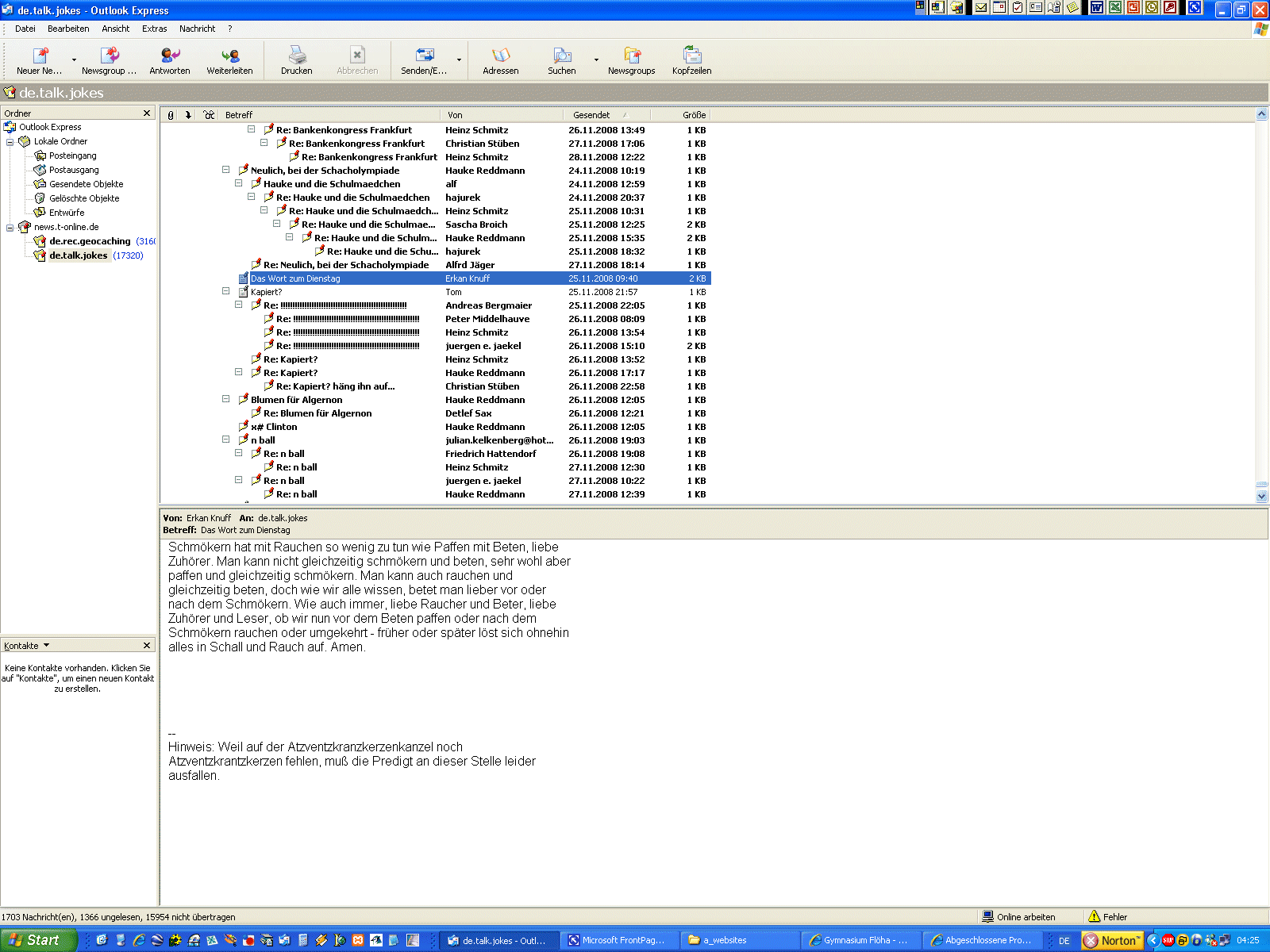
Task: Collapse the Lokale Ordner tree node
Action: (x=10, y=142)
